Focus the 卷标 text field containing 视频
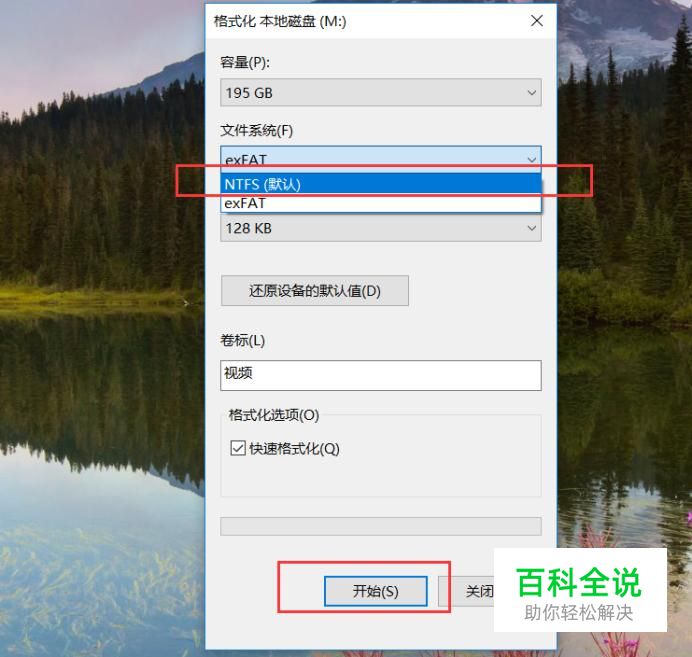 coord(381,375)
